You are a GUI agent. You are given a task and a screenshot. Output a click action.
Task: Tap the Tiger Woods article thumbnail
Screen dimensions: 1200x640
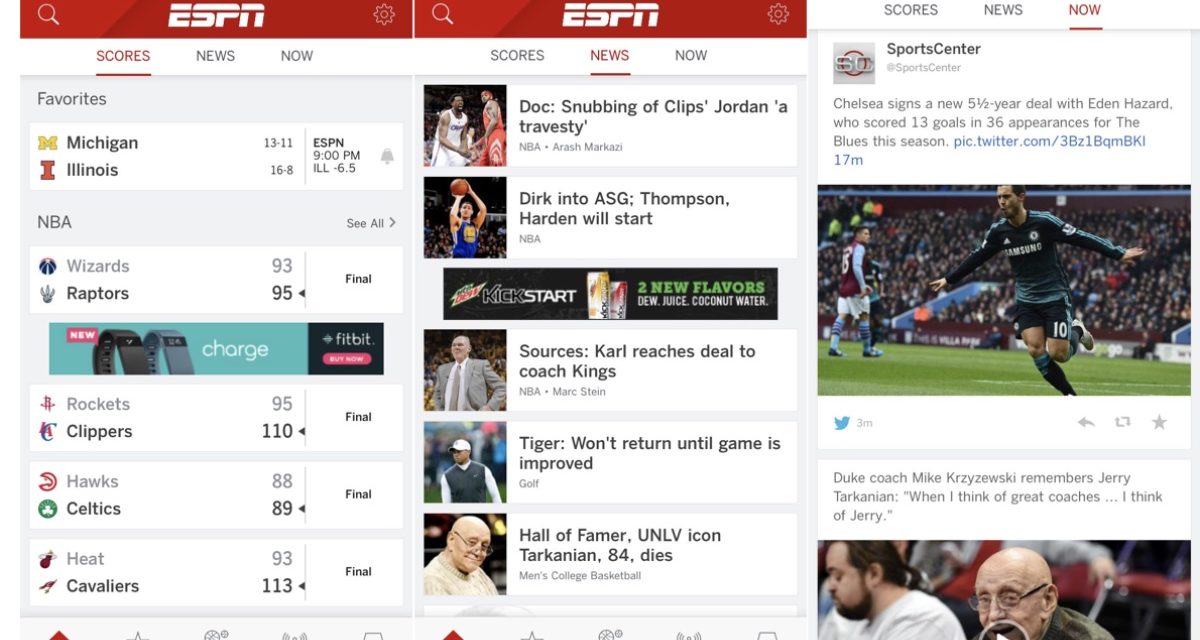click(465, 463)
